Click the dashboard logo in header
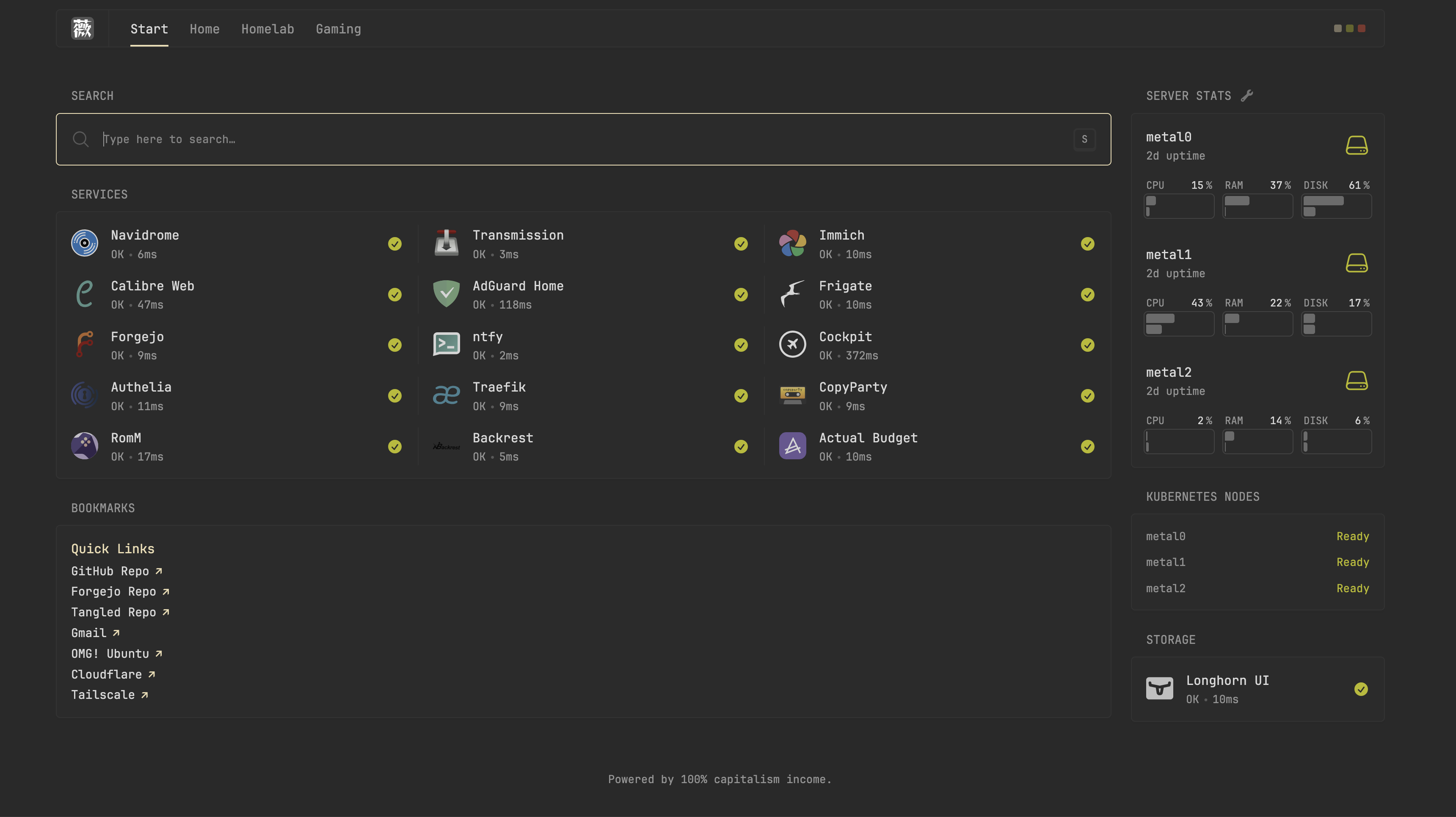Image resolution: width=1456 pixels, height=817 pixels. pyautogui.click(x=83, y=28)
